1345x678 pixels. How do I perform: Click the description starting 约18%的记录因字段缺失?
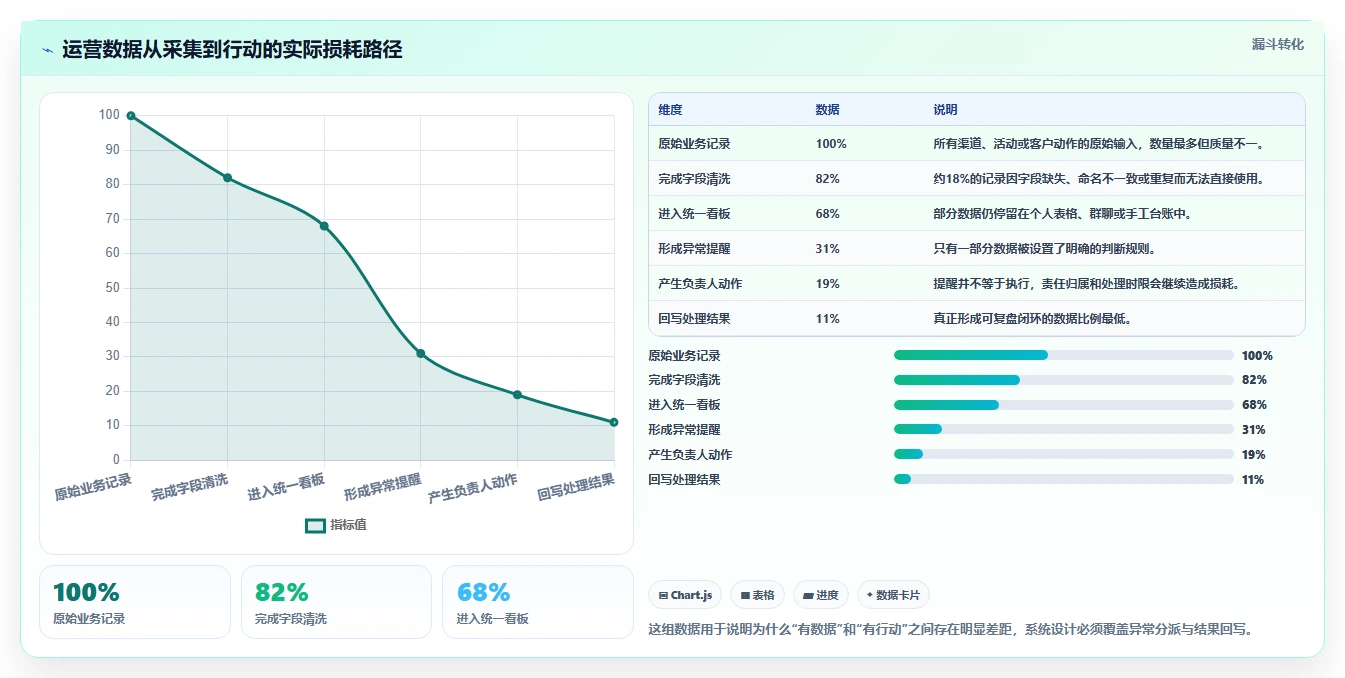(1099, 179)
